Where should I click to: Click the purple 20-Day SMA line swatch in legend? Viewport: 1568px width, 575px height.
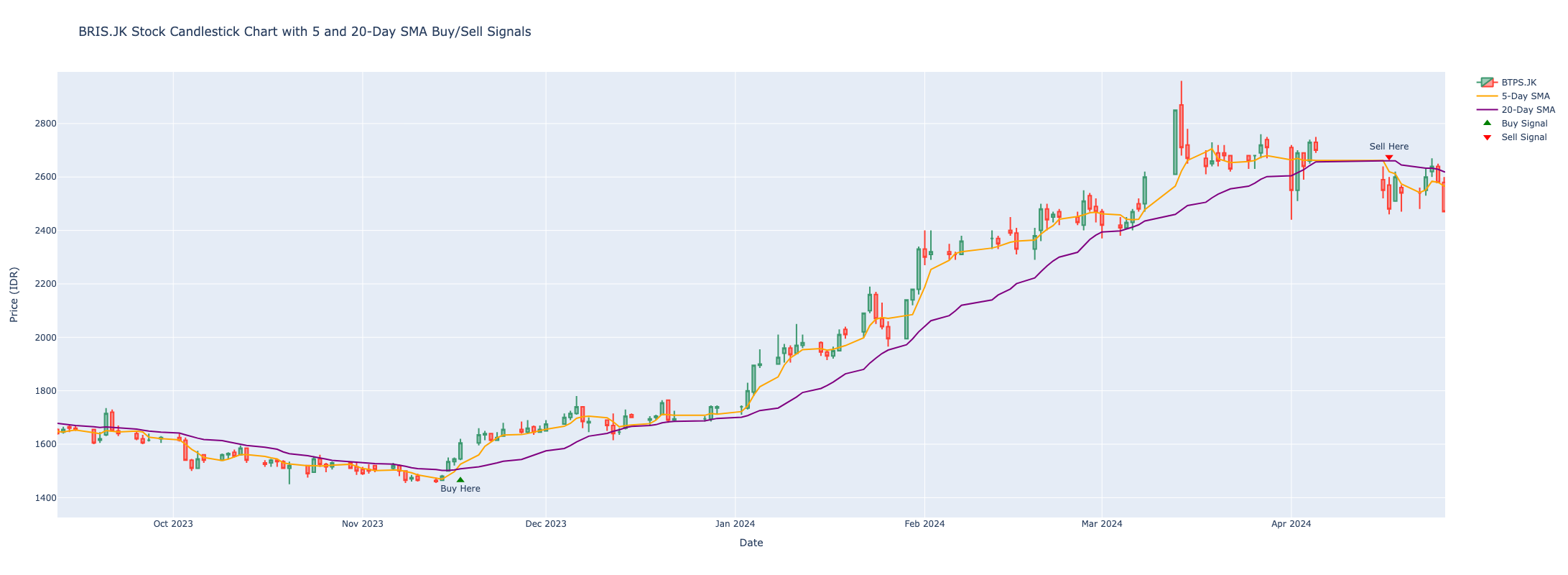pyautogui.click(x=1487, y=110)
